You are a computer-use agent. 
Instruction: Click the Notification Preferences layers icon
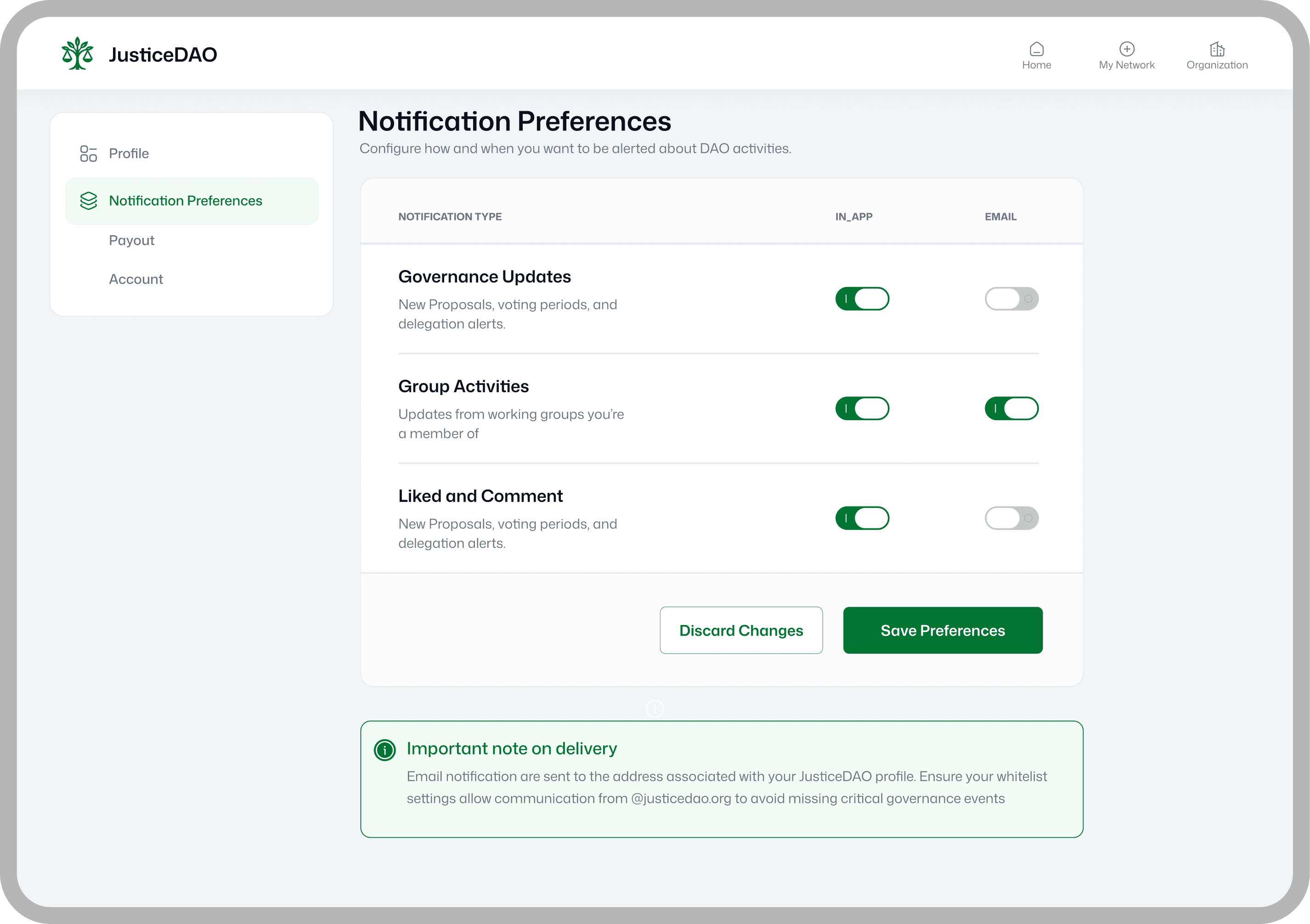click(89, 201)
